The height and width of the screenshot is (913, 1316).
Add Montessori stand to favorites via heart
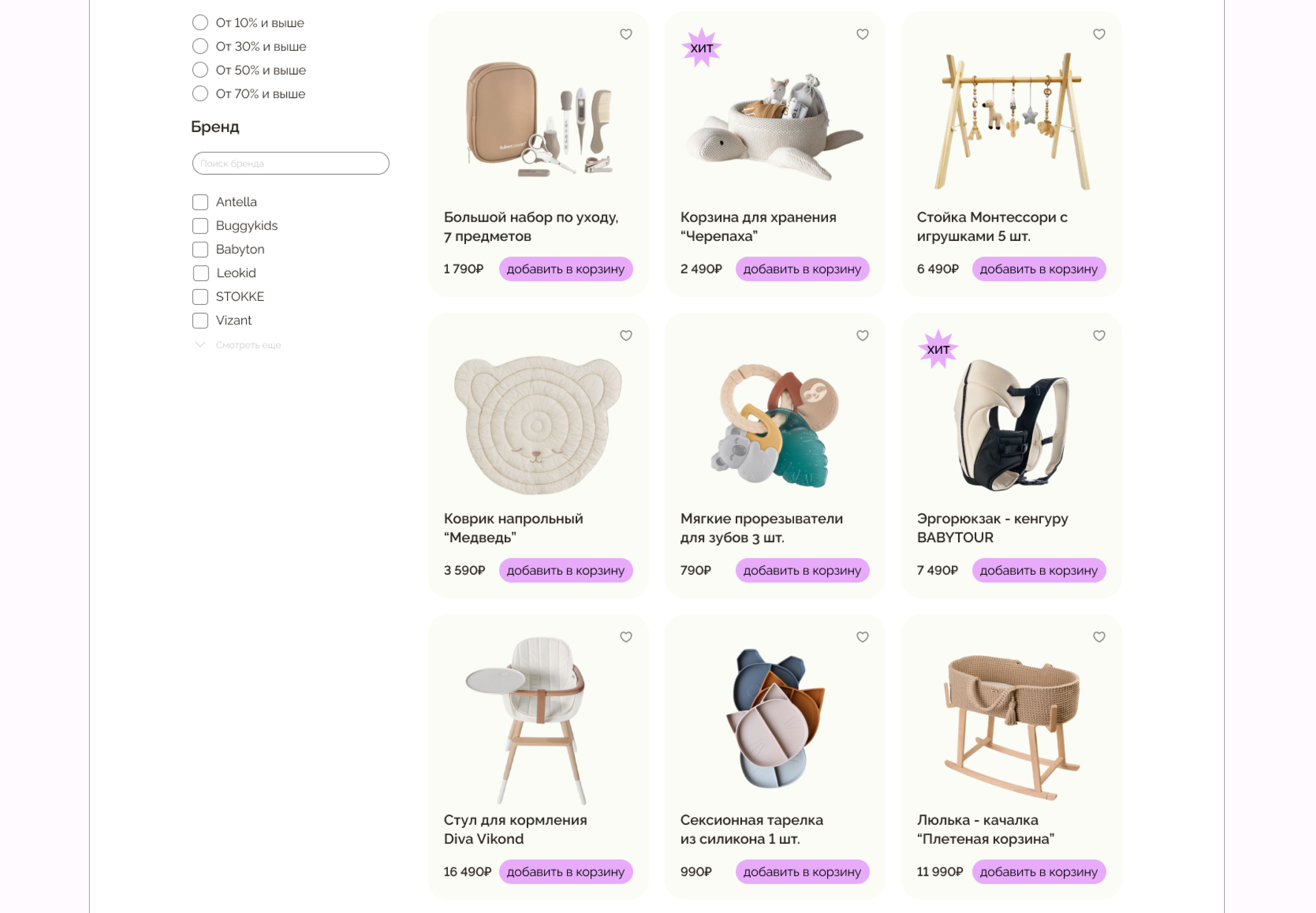1099,34
